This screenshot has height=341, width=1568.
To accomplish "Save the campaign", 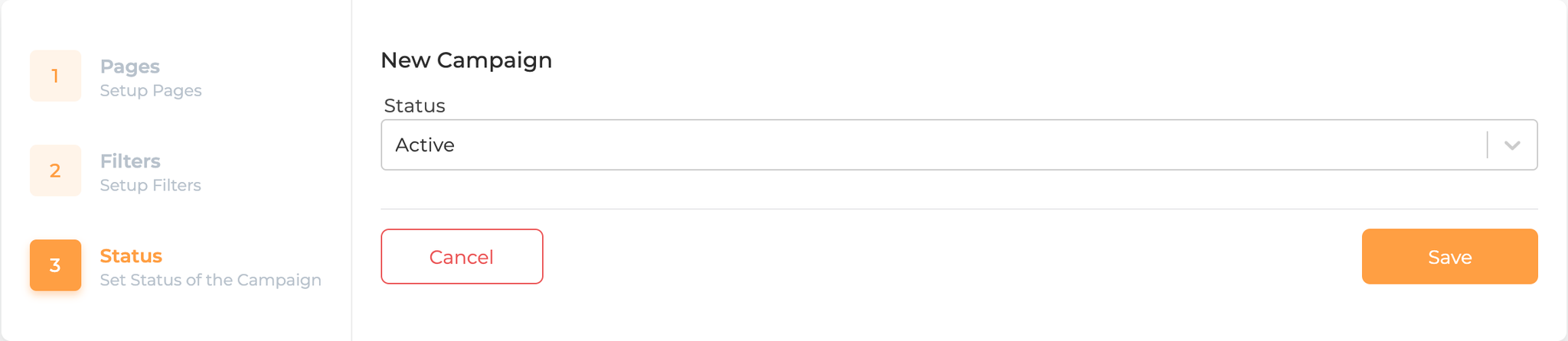I will [x=1449, y=257].
